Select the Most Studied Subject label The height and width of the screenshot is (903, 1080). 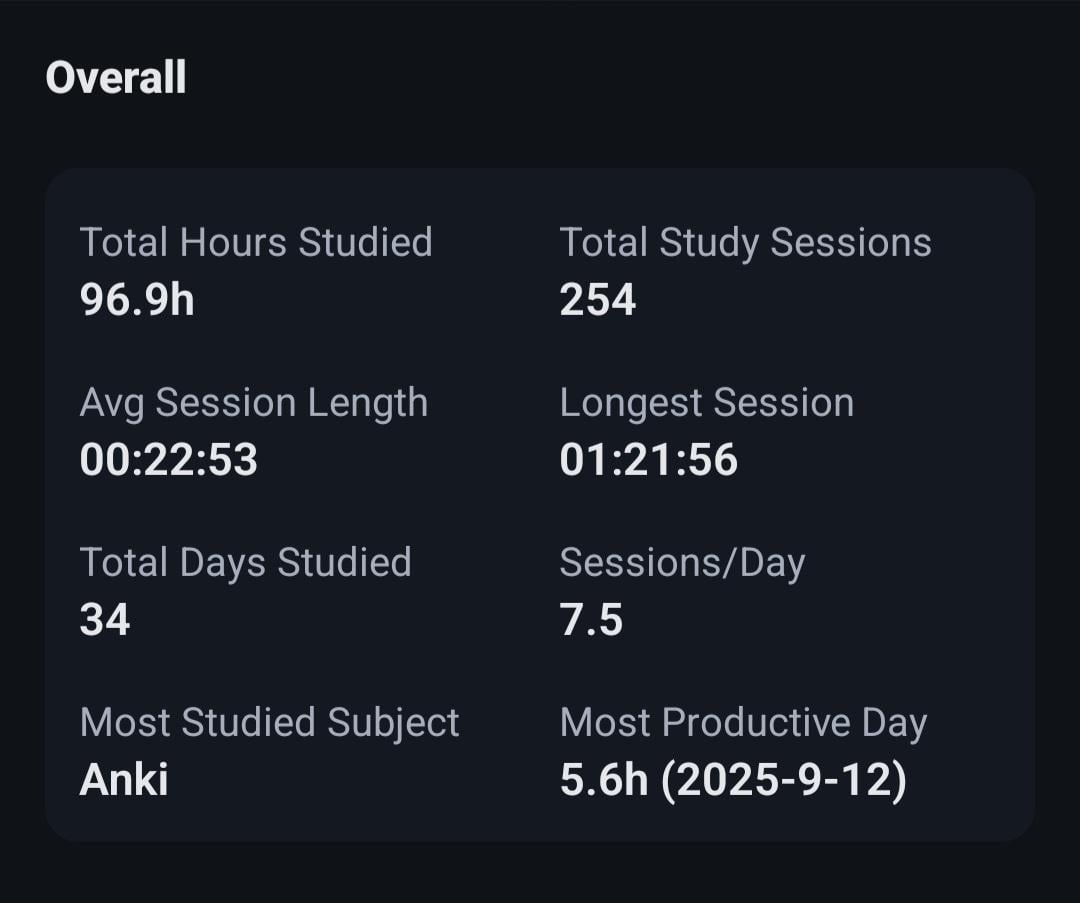270,722
